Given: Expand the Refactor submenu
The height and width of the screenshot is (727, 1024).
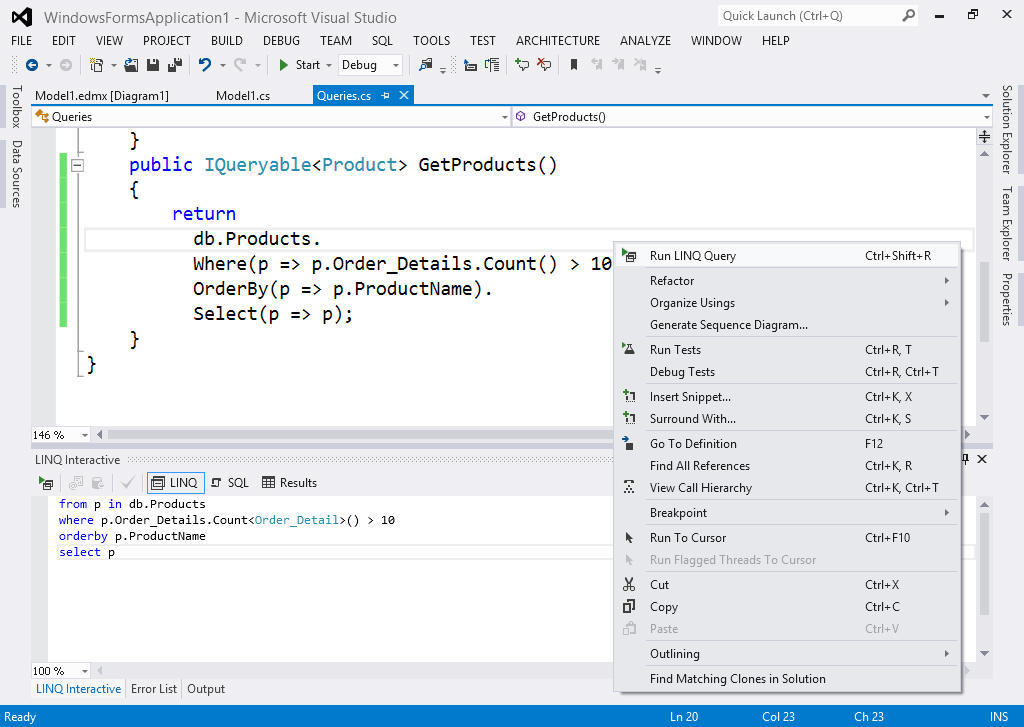Looking at the screenshot, I should [x=672, y=281].
